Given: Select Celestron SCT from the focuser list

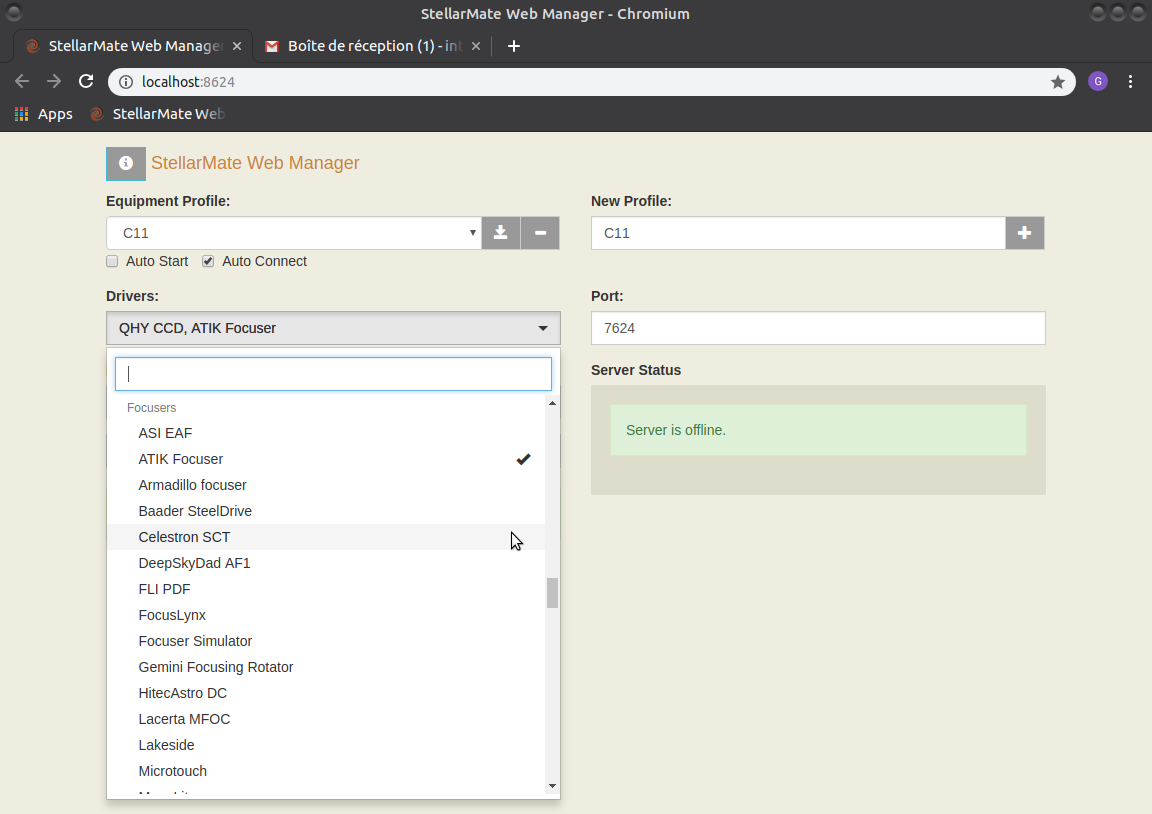Looking at the screenshot, I should coord(185,537).
